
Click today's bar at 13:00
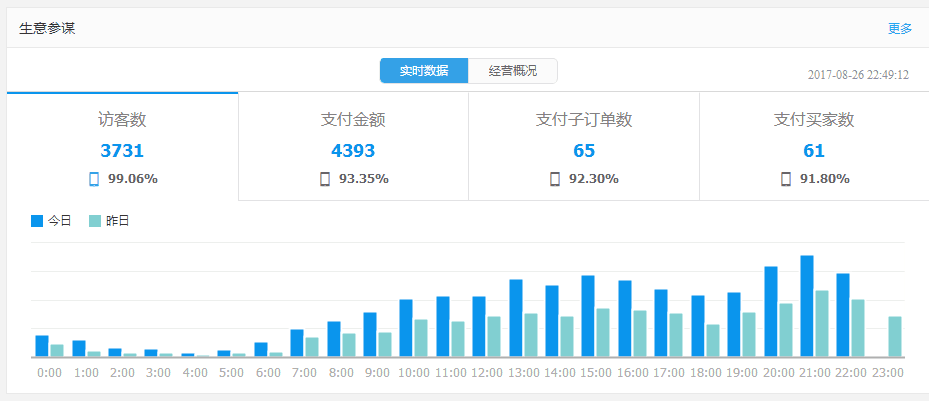point(516,318)
